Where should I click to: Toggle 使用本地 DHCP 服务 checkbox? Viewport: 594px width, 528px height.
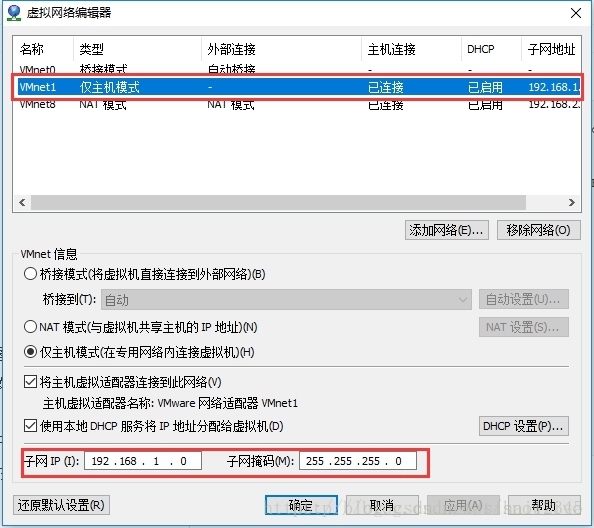pos(30,426)
